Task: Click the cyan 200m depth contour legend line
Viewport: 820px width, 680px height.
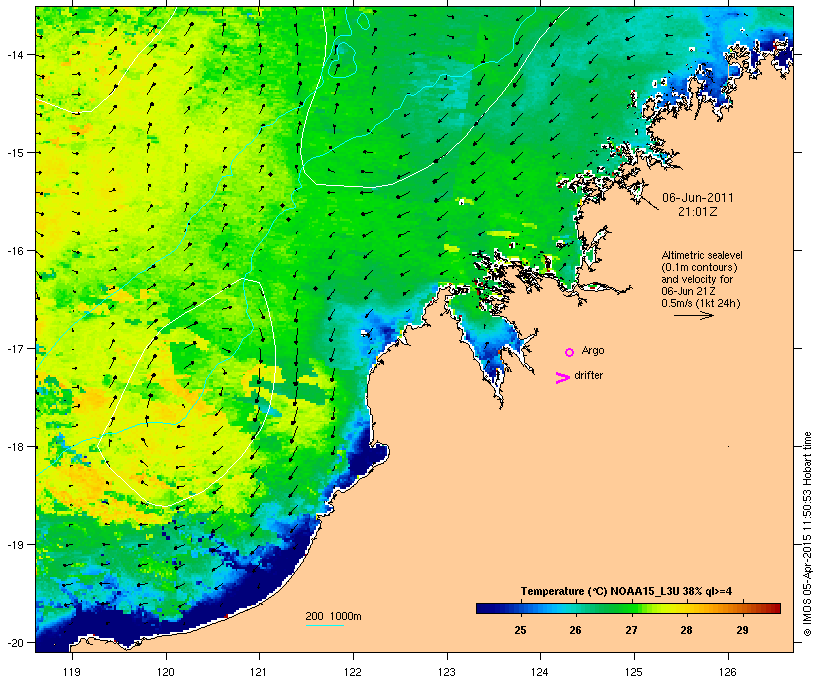Action: click(325, 625)
